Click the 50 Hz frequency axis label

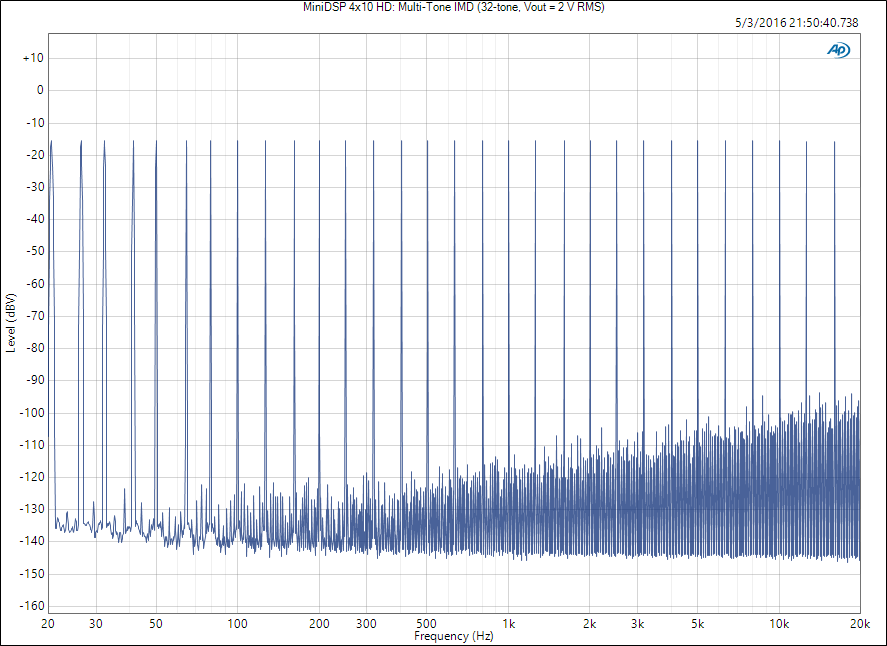(x=156, y=623)
